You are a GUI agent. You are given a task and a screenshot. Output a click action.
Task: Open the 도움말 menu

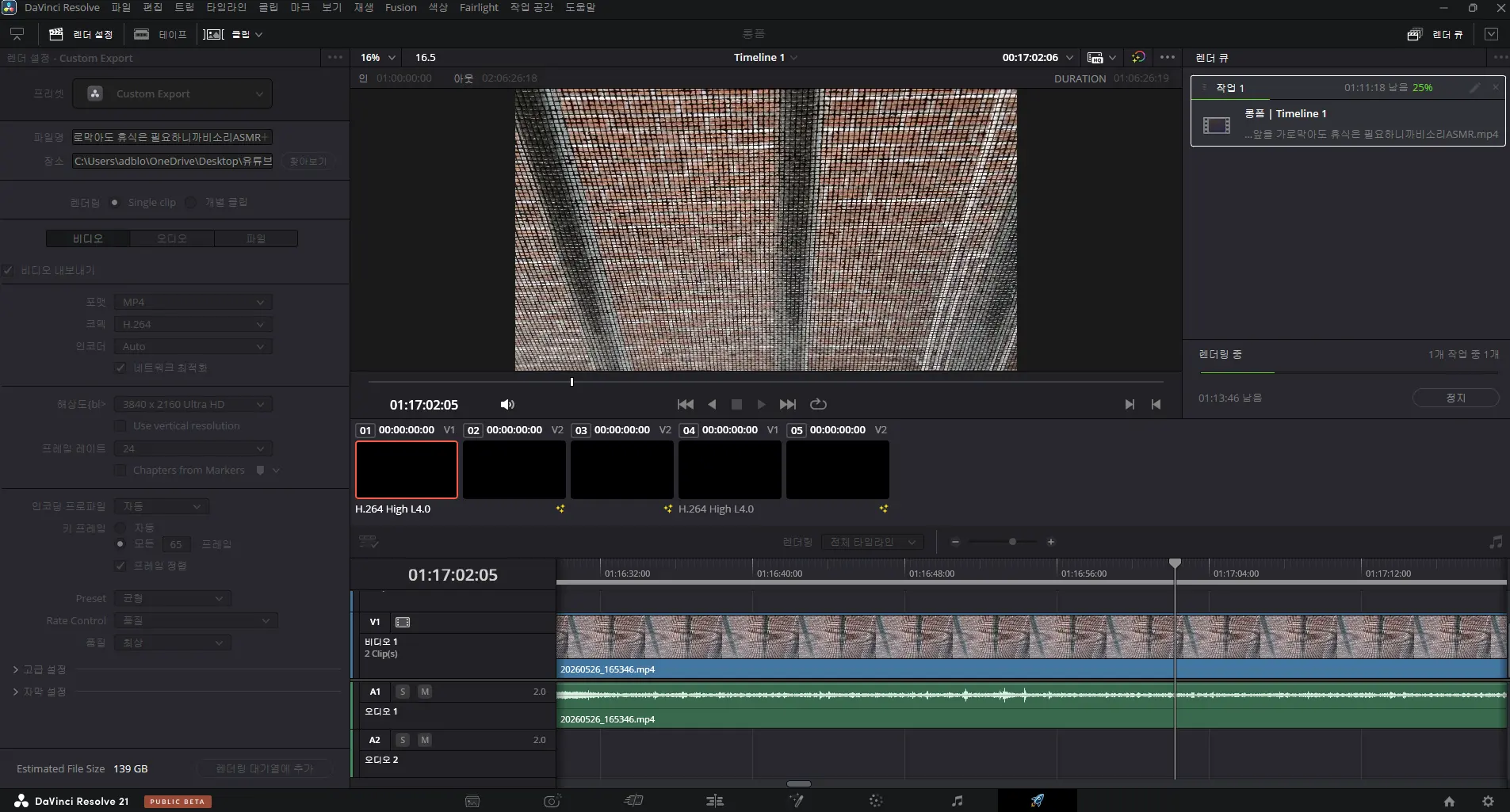tap(580, 8)
